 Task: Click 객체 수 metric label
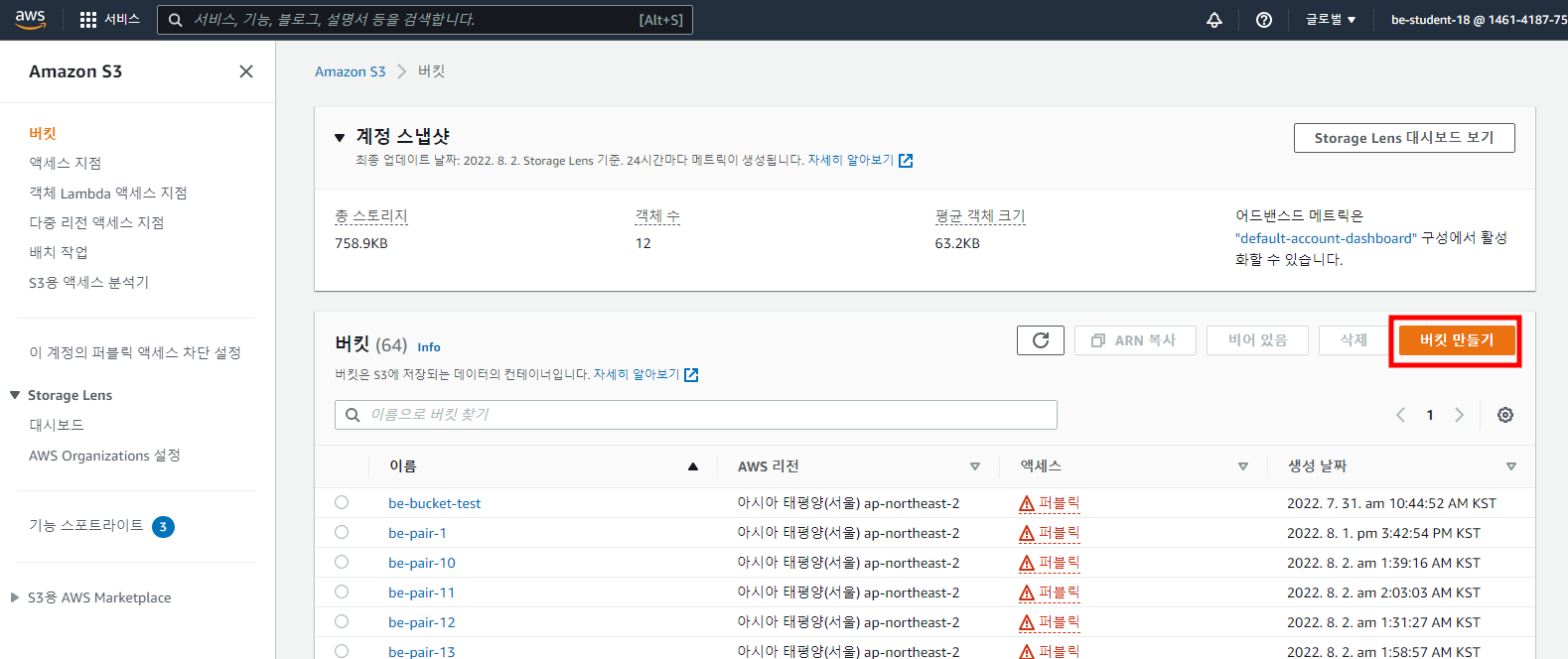[x=657, y=216]
